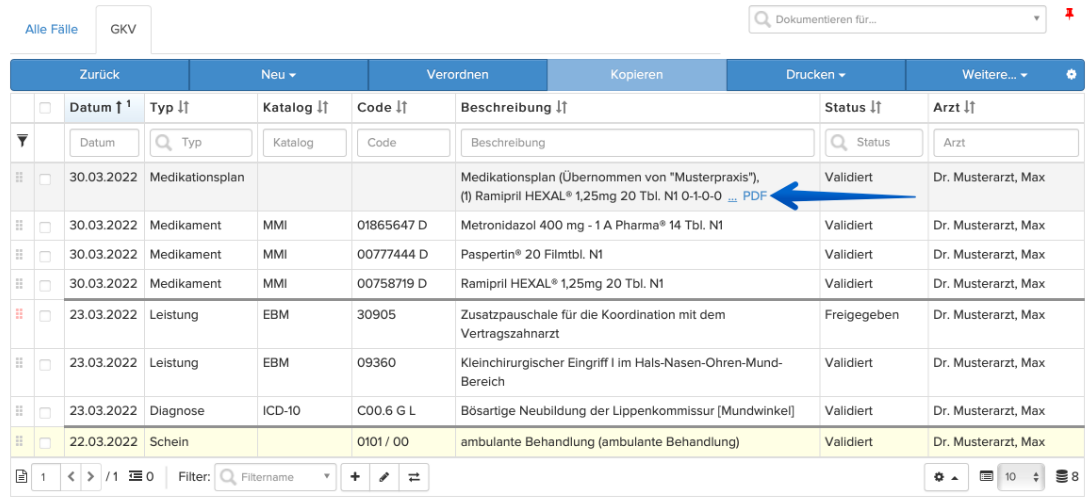Open Dokumentieren für... combo box
Image resolution: width=1091 pixels, height=504 pixels.
pyautogui.click(x=897, y=19)
